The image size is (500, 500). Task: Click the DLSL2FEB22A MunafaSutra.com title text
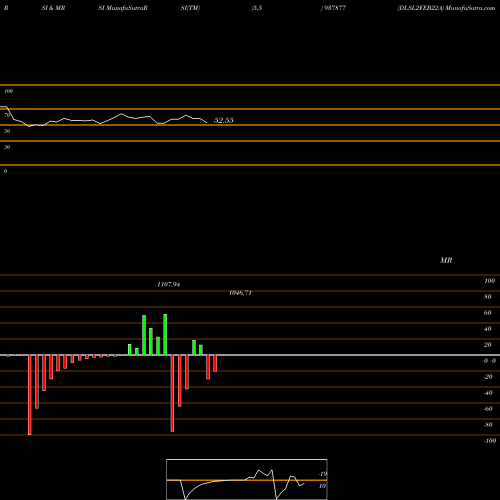pyautogui.click(x=446, y=8)
